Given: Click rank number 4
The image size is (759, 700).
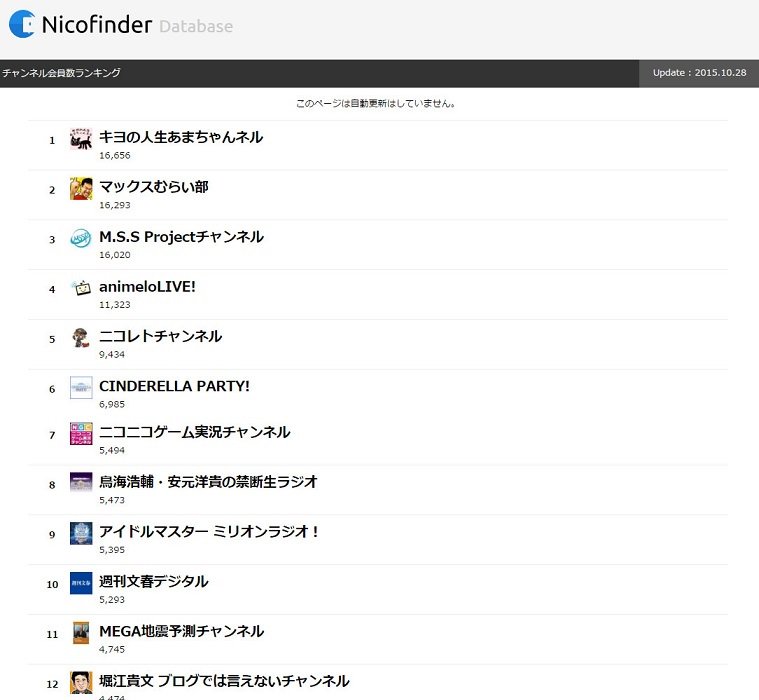Looking at the screenshot, I should (x=52, y=289).
